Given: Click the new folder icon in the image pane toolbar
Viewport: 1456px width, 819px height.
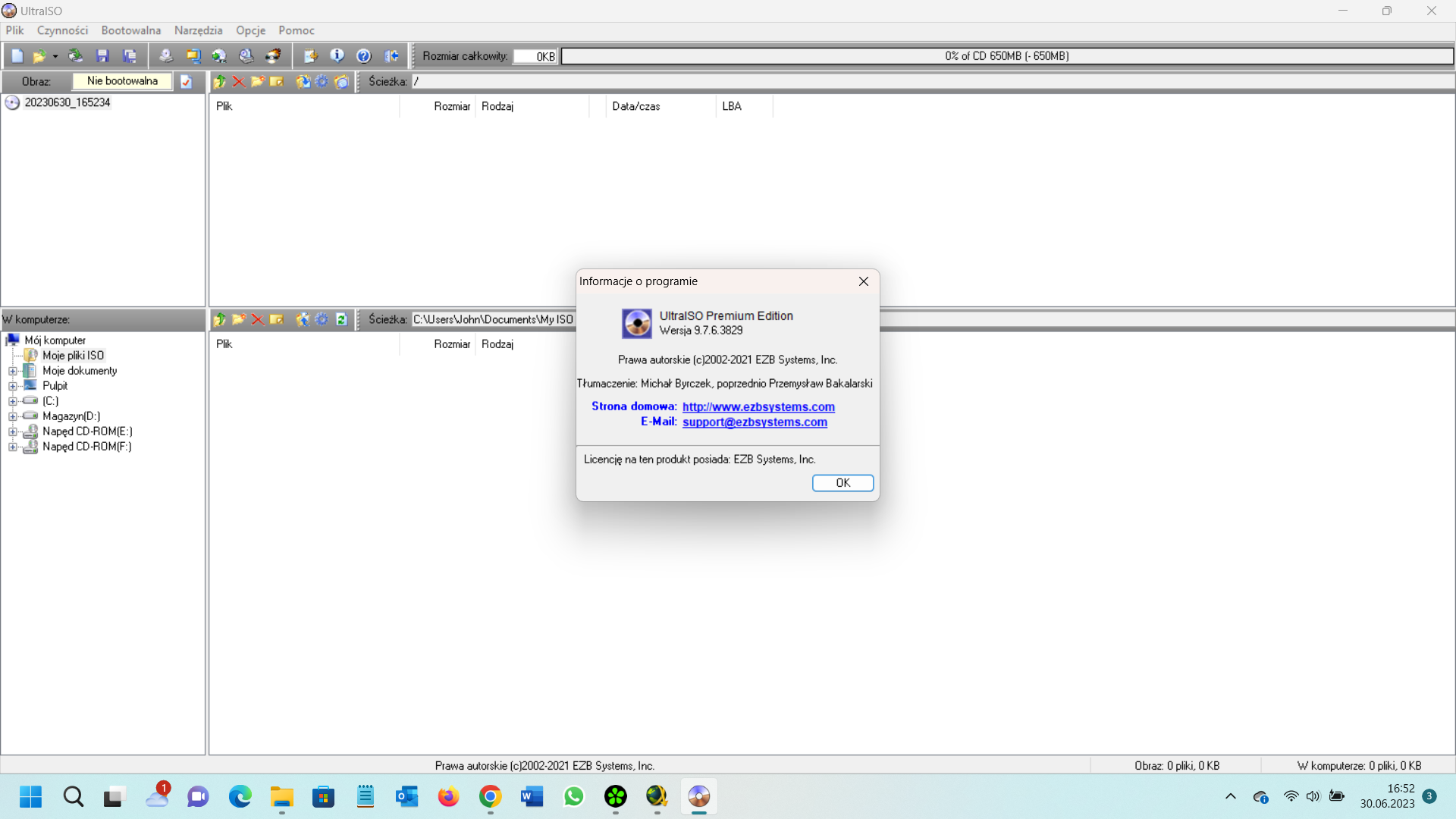Looking at the screenshot, I should click(x=258, y=82).
